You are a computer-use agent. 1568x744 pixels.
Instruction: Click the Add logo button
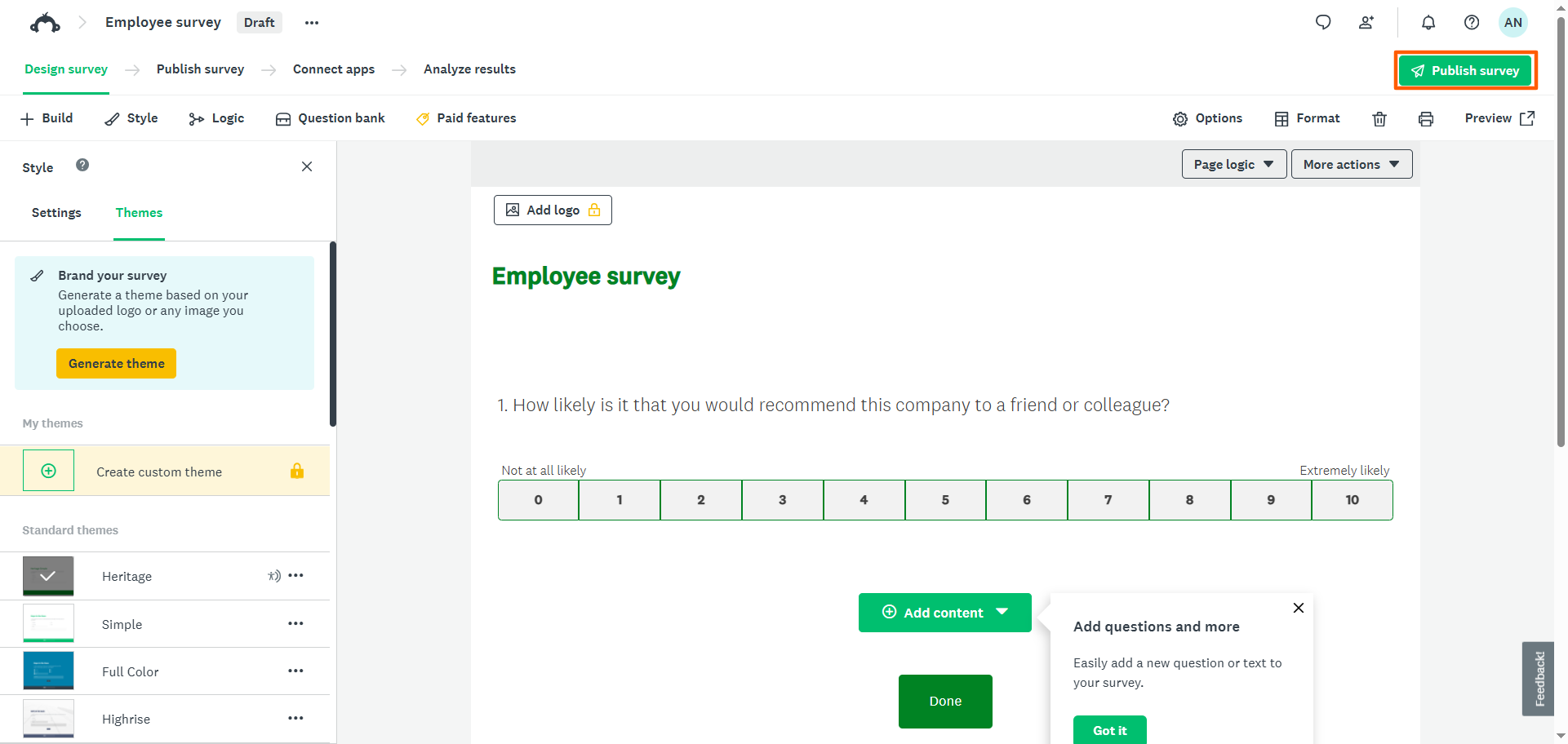(x=553, y=210)
